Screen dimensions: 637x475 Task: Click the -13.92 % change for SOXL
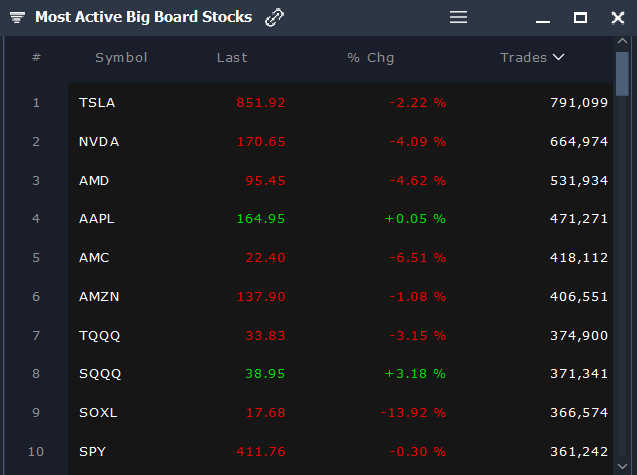[x=413, y=413]
